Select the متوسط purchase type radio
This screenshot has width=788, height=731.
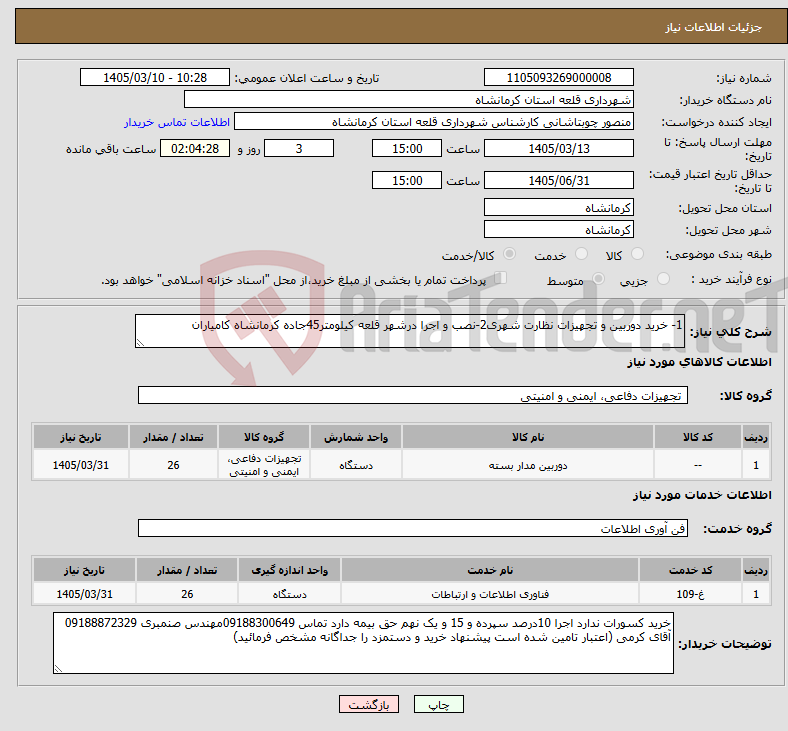598,278
